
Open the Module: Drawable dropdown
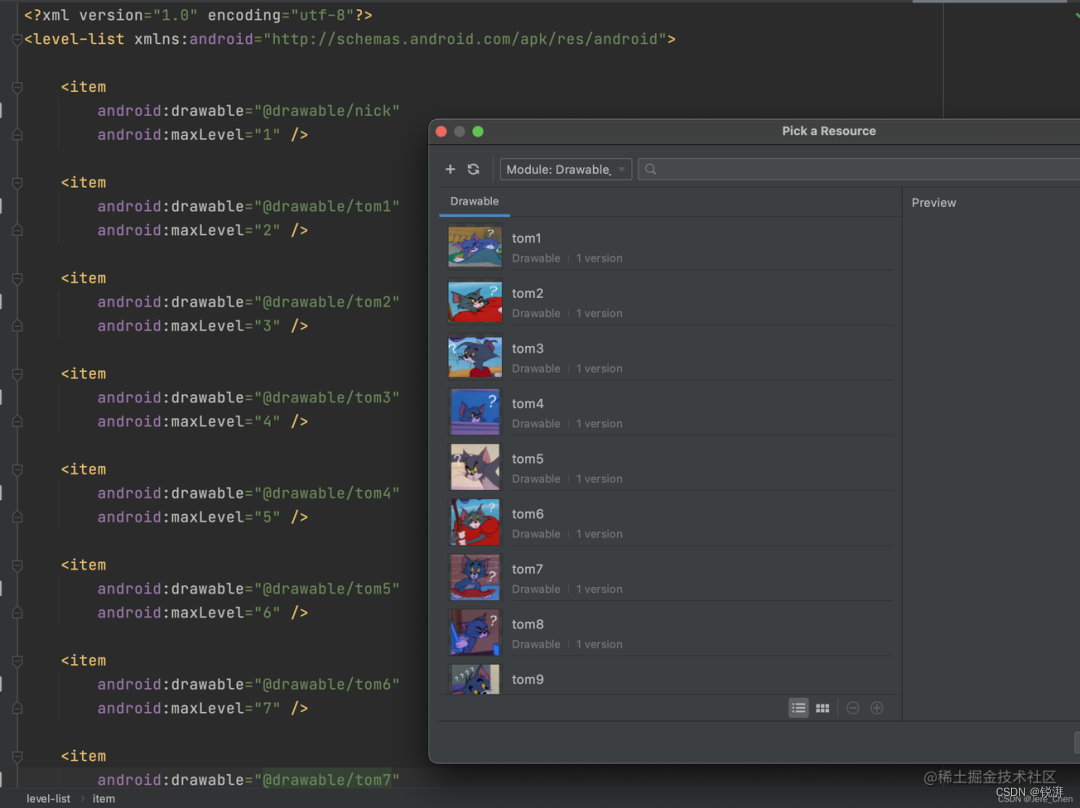(x=565, y=169)
